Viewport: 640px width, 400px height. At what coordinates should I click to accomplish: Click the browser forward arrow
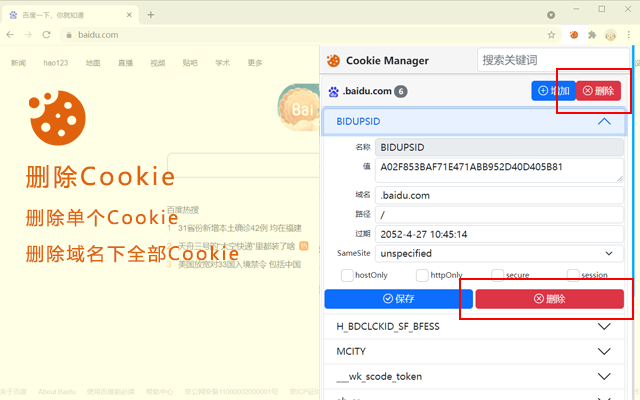28,35
